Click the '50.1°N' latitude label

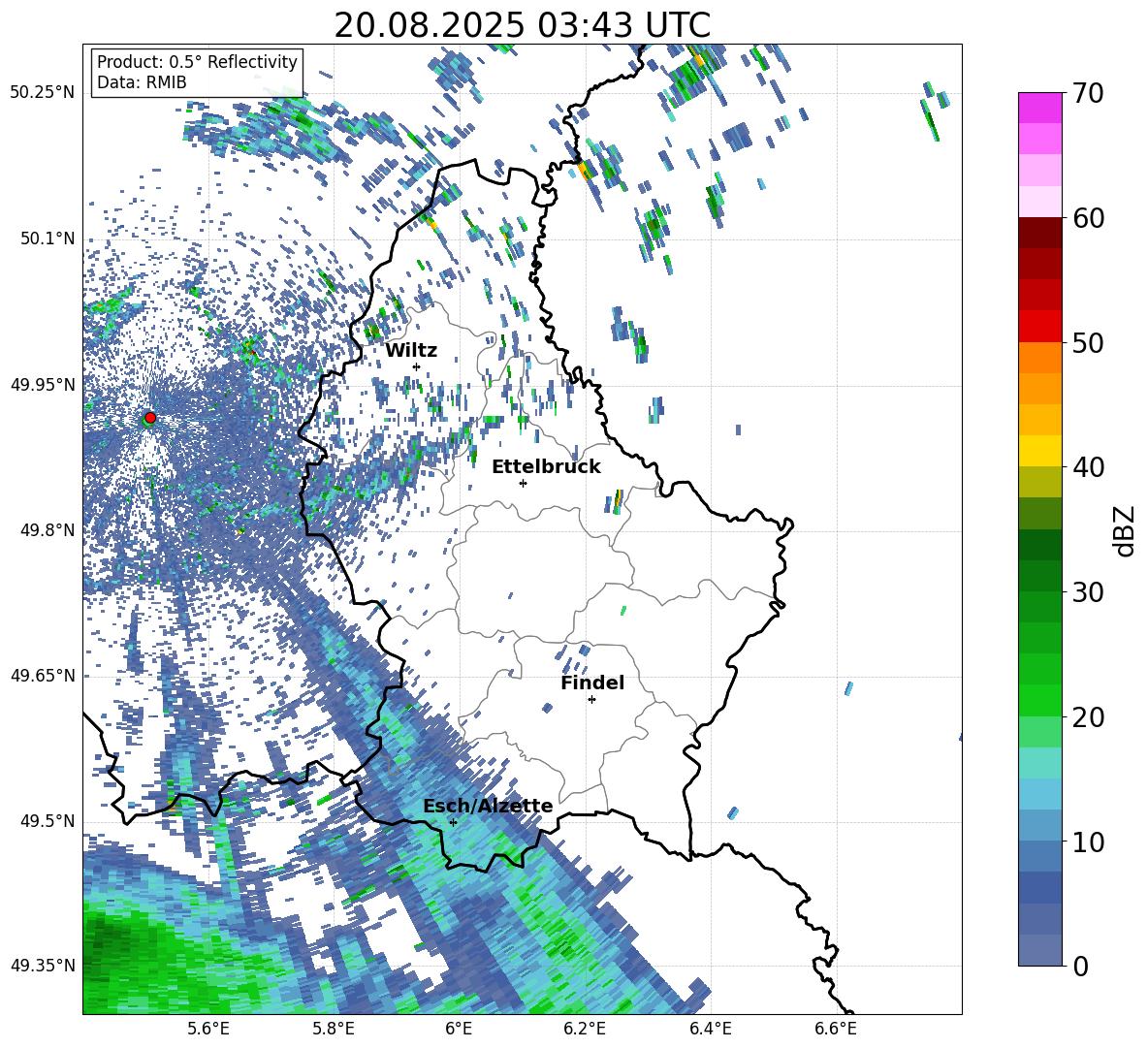click(47, 238)
